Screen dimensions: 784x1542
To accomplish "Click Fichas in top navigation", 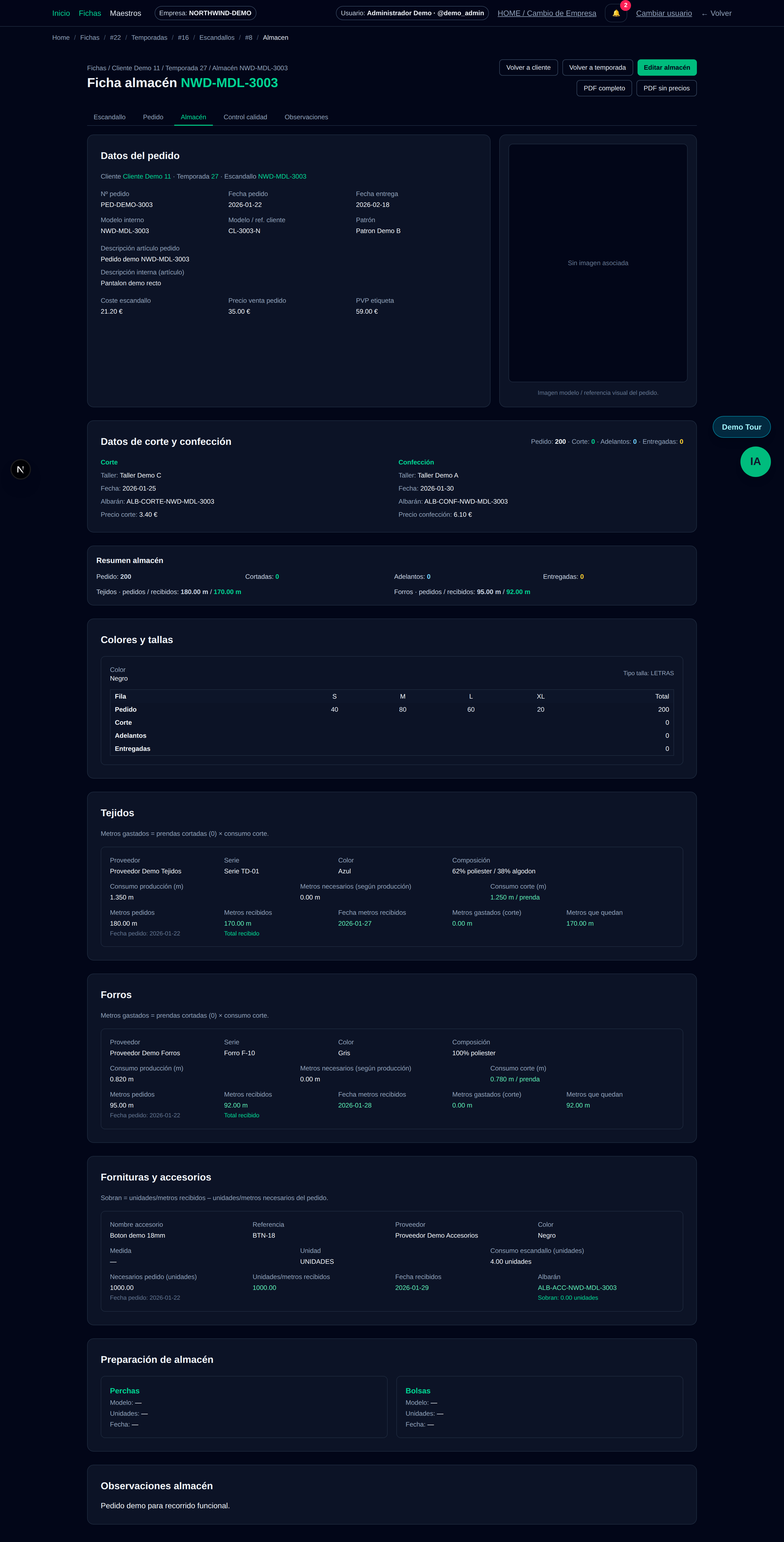I will pos(90,13).
